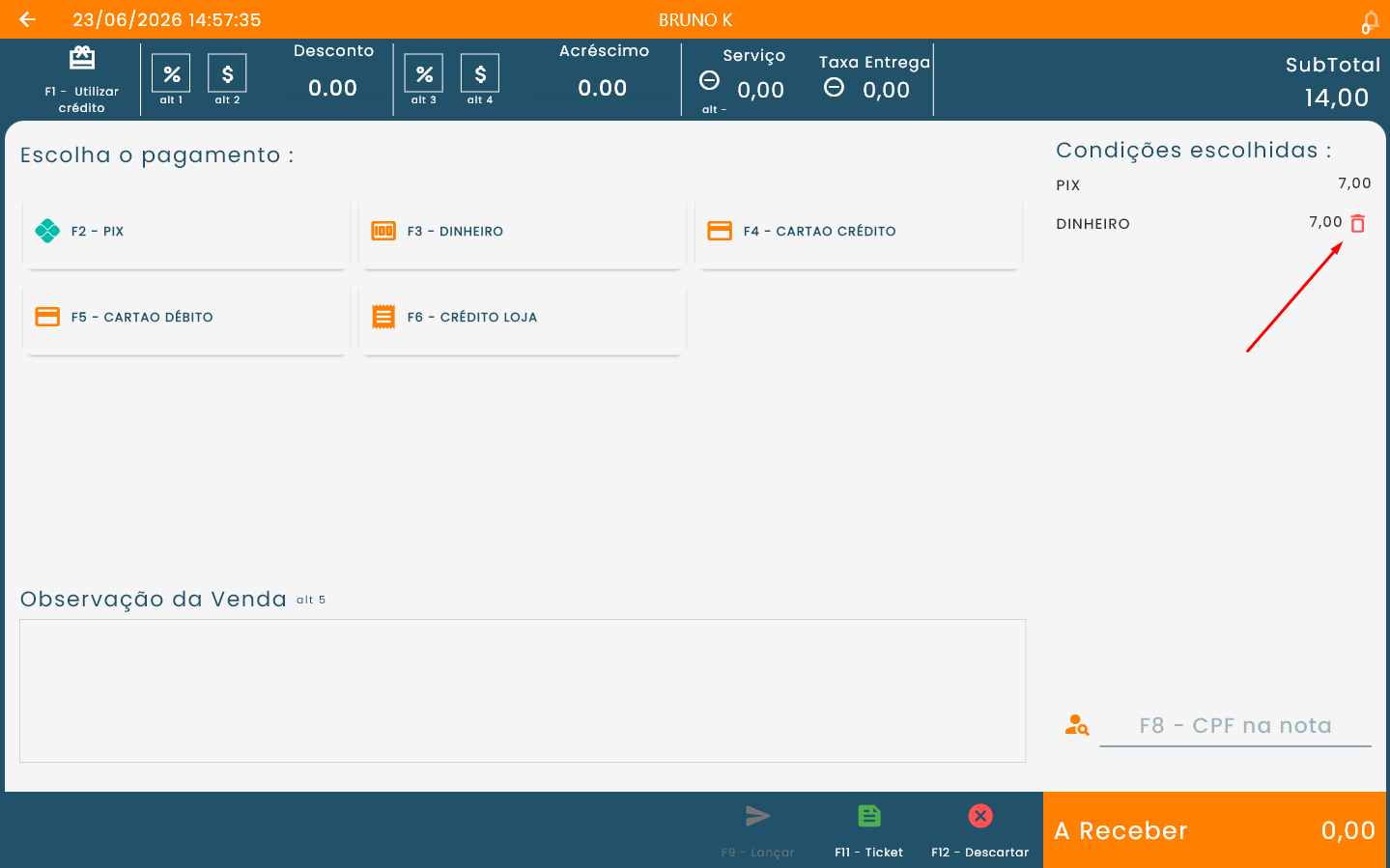Image resolution: width=1390 pixels, height=868 pixels.
Task: Click the A Receber total button
Action: click(x=1216, y=830)
